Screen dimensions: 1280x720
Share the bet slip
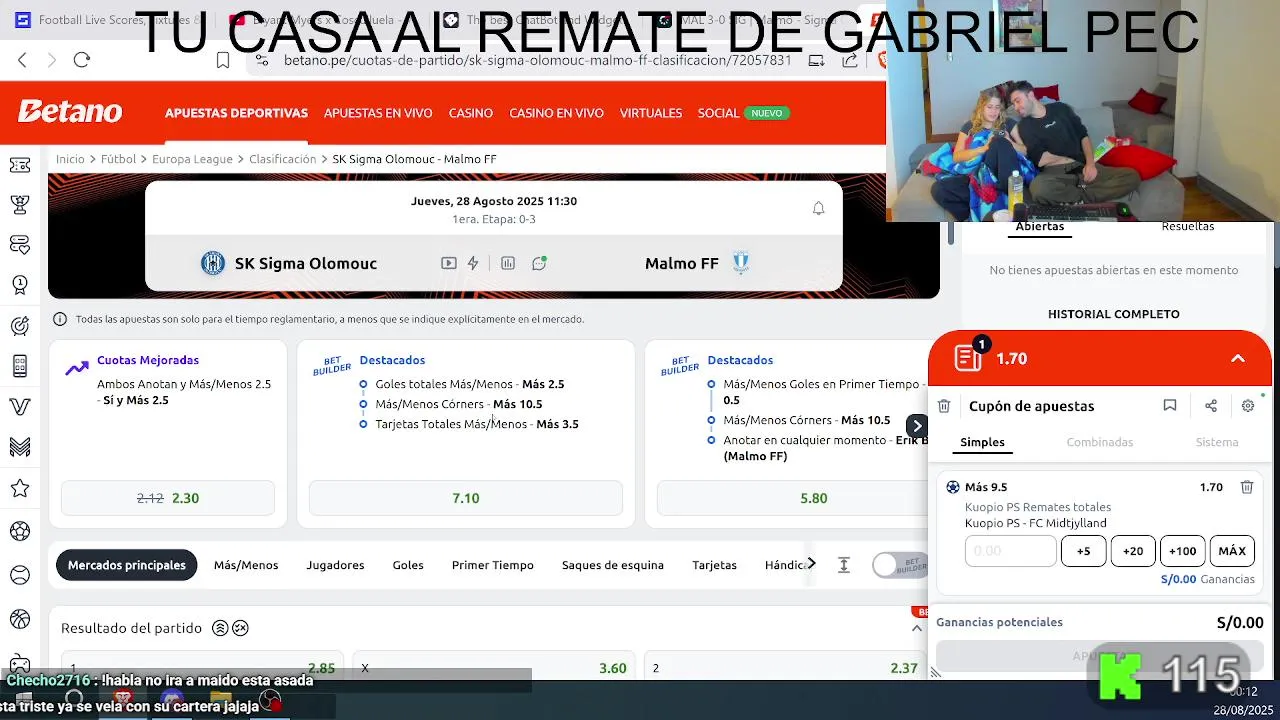(x=1211, y=405)
